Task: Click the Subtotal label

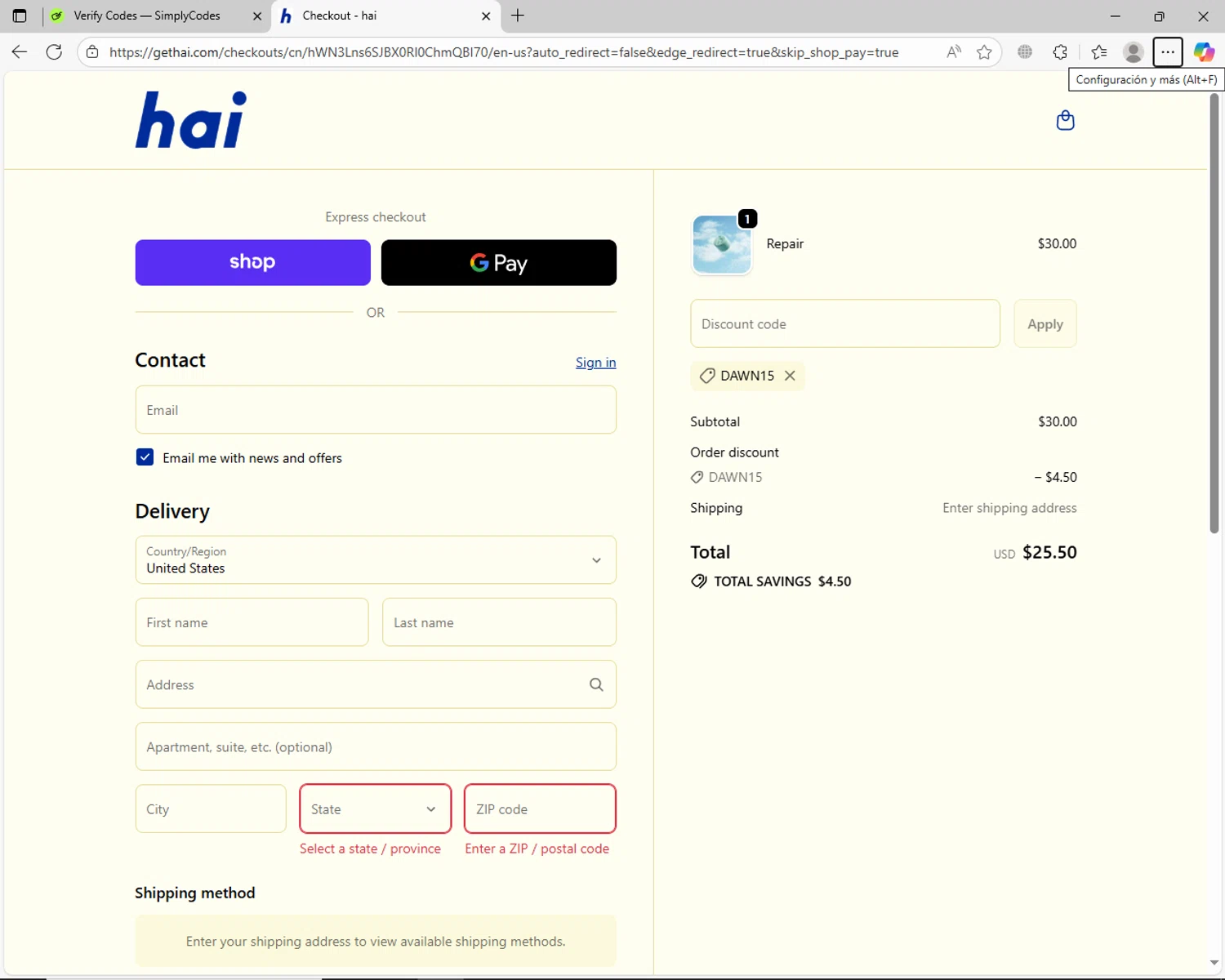Action: (x=715, y=421)
